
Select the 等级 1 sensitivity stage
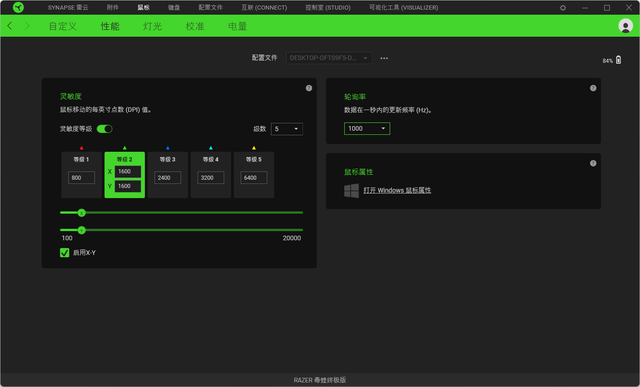coord(82,175)
